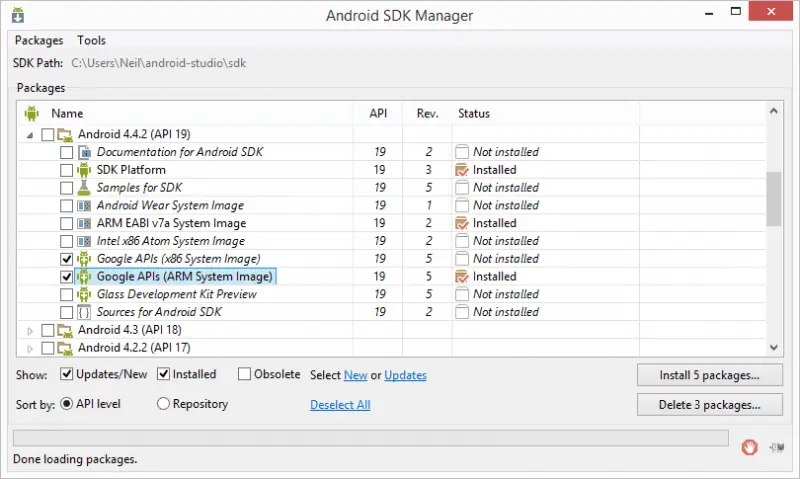Open the Tools menu
The height and width of the screenshot is (479, 800).
pyautogui.click(x=91, y=40)
